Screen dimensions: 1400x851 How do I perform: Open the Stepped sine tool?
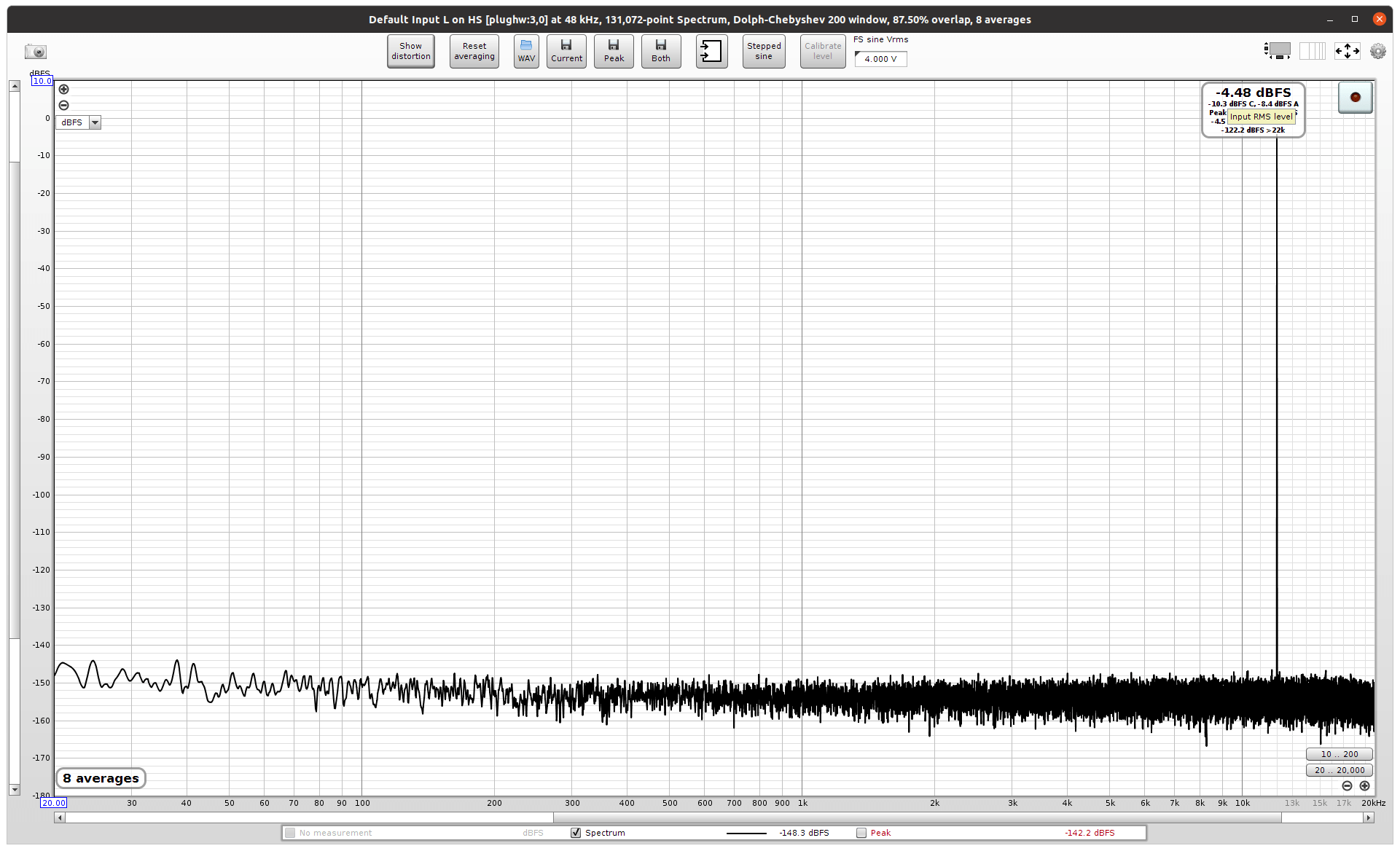click(764, 51)
